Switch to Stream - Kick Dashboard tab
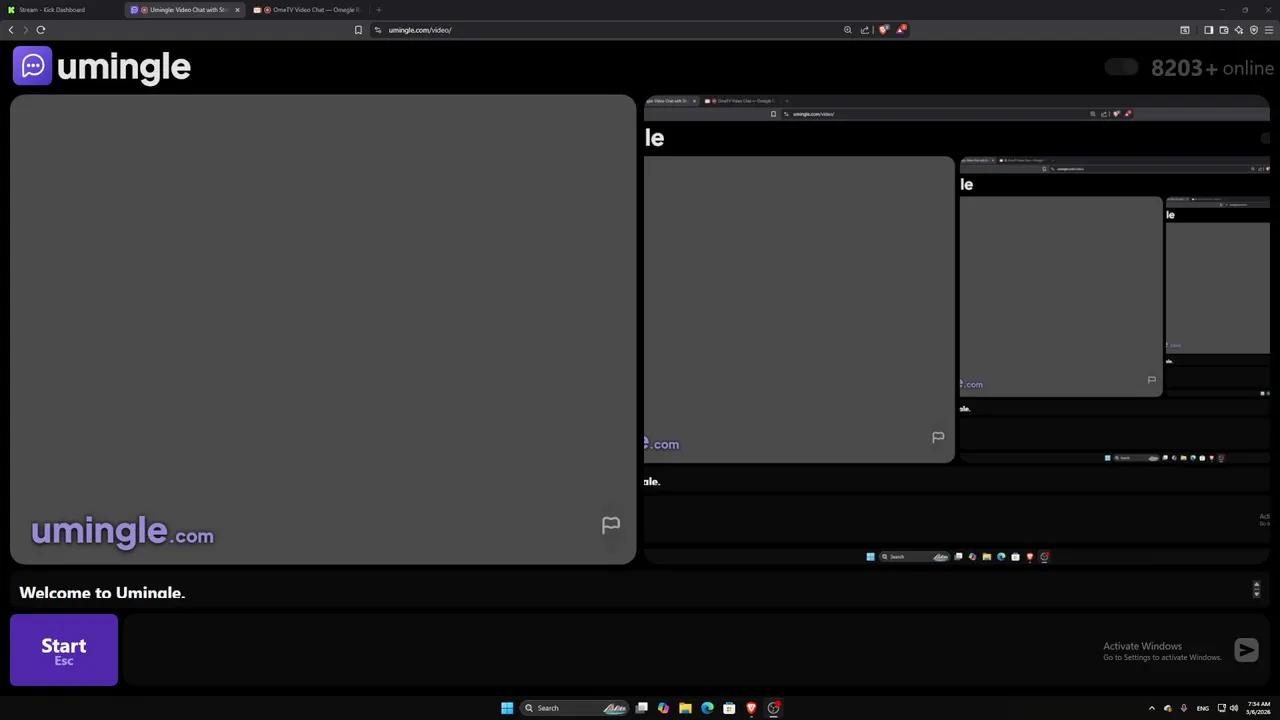 click(x=62, y=10)
